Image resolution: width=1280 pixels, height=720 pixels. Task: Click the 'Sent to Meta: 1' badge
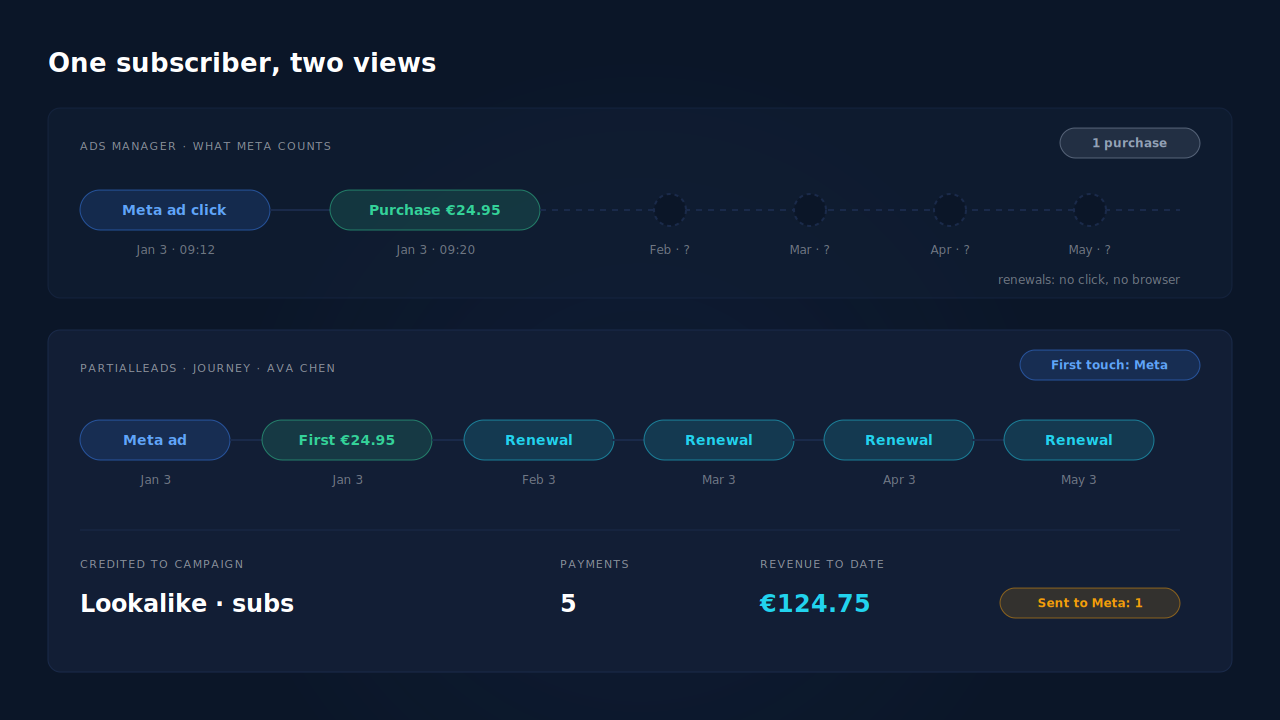(x=1090, y=603)
